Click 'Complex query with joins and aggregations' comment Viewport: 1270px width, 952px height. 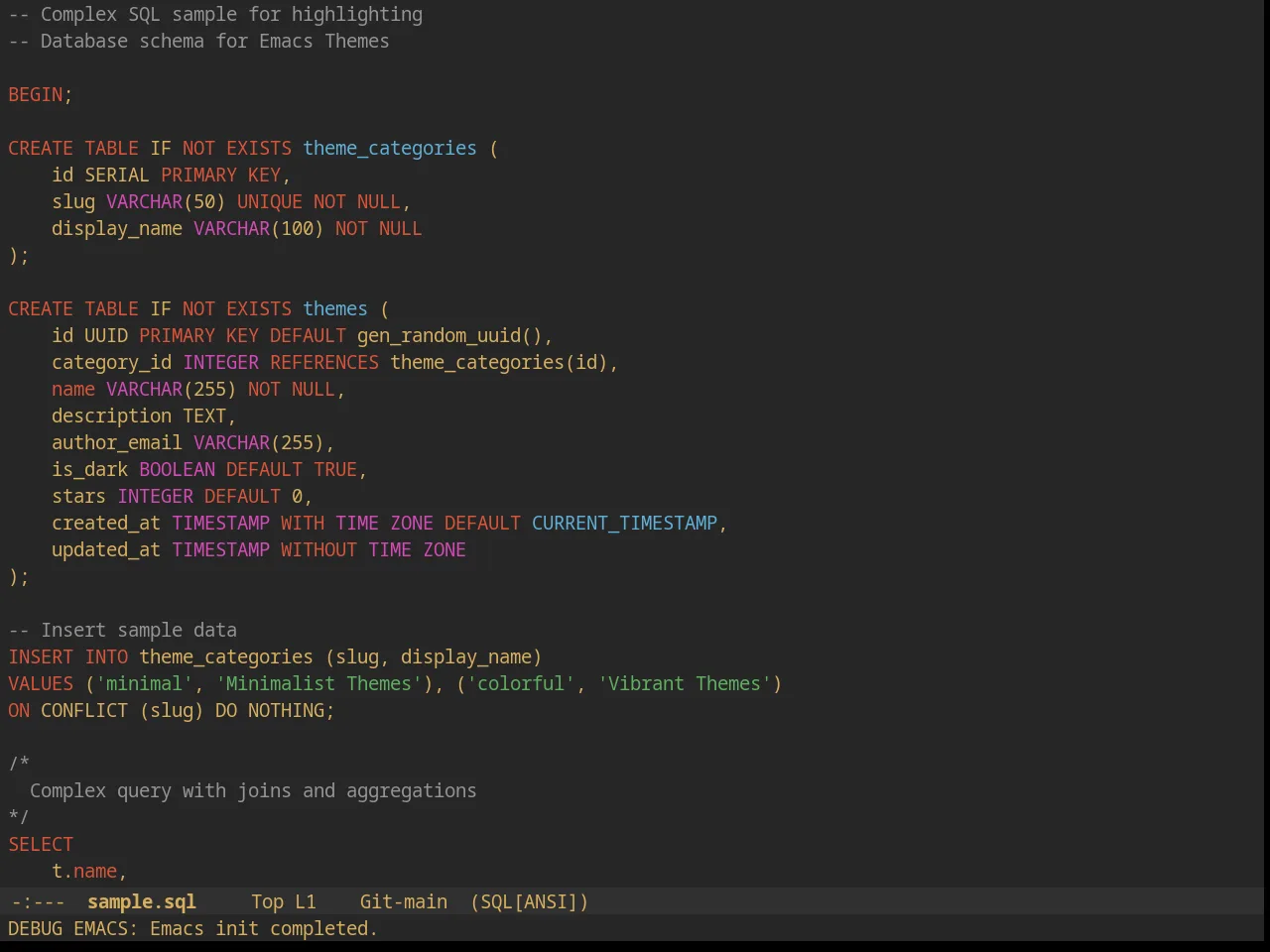[x=253, y=790]
